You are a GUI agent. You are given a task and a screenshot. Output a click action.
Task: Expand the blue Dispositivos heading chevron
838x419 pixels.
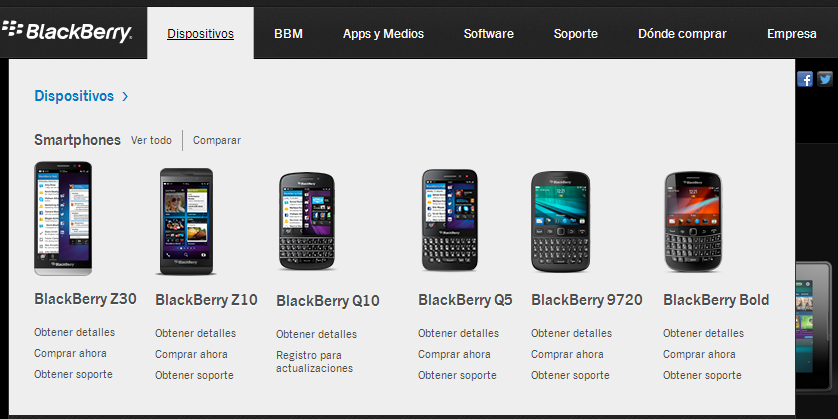click(x=125, y=96)
